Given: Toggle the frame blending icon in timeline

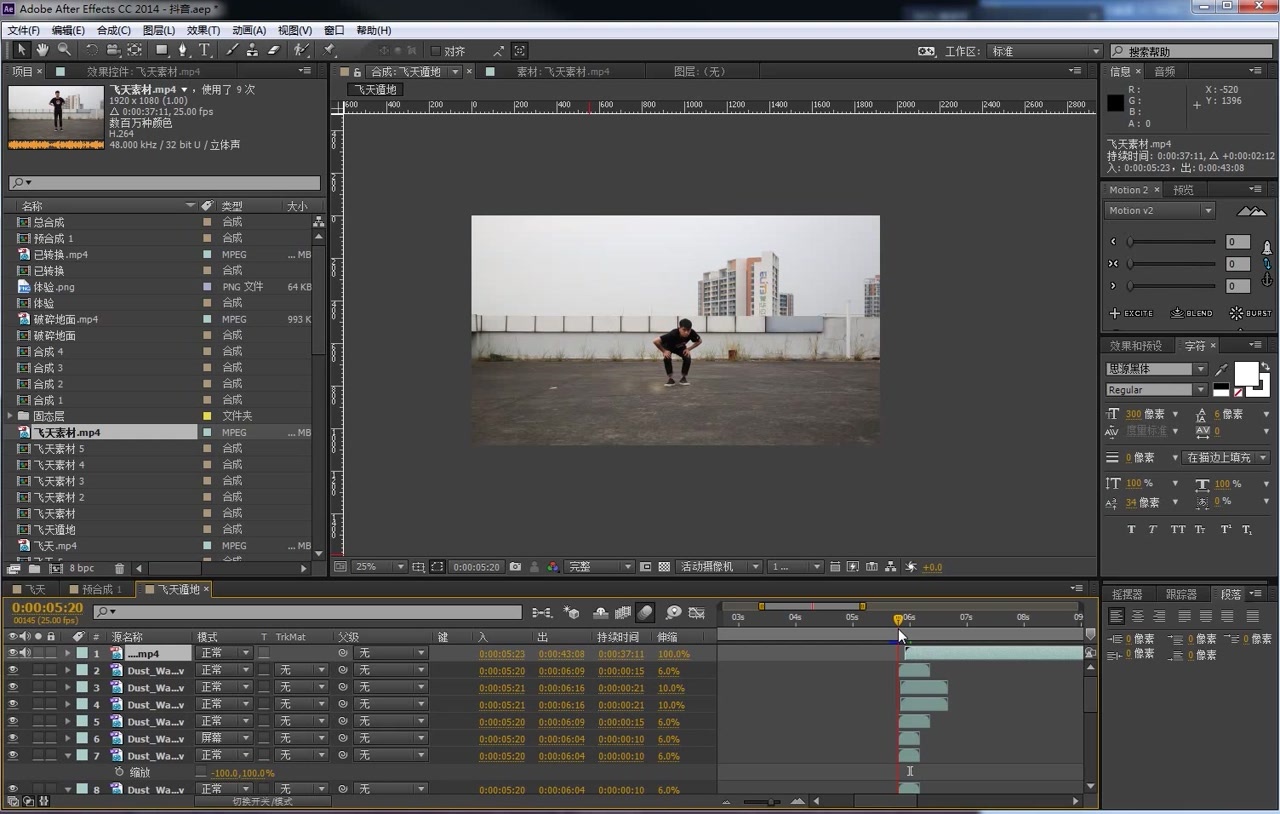Looking at the screenshot, I should click(x=622, y=612).
